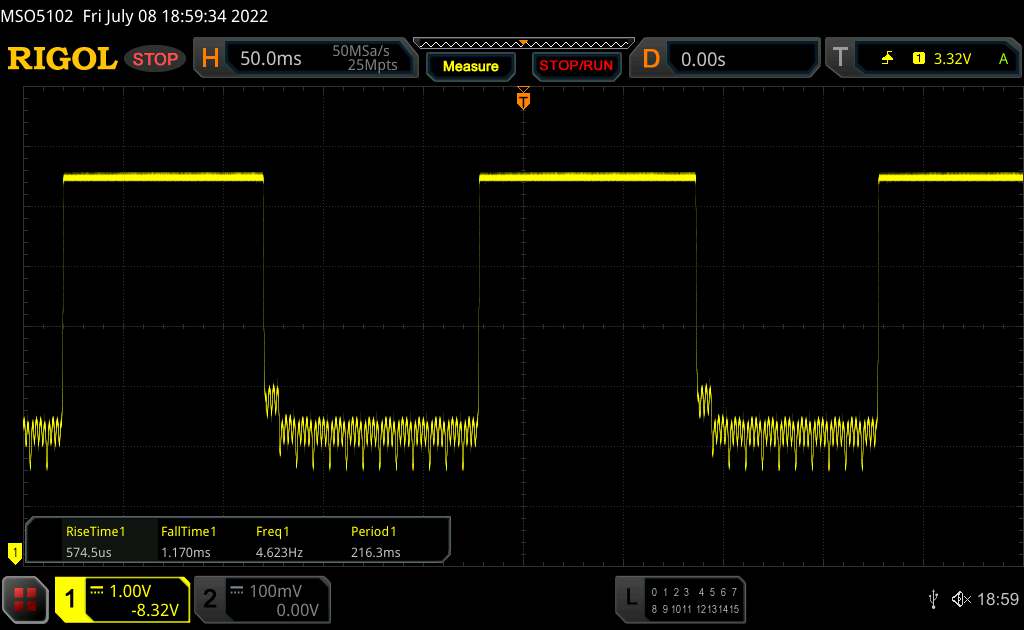Click channel 1 offset -8.32V
This screenshot has height=630, width=1024.
[x=155, y=610]
